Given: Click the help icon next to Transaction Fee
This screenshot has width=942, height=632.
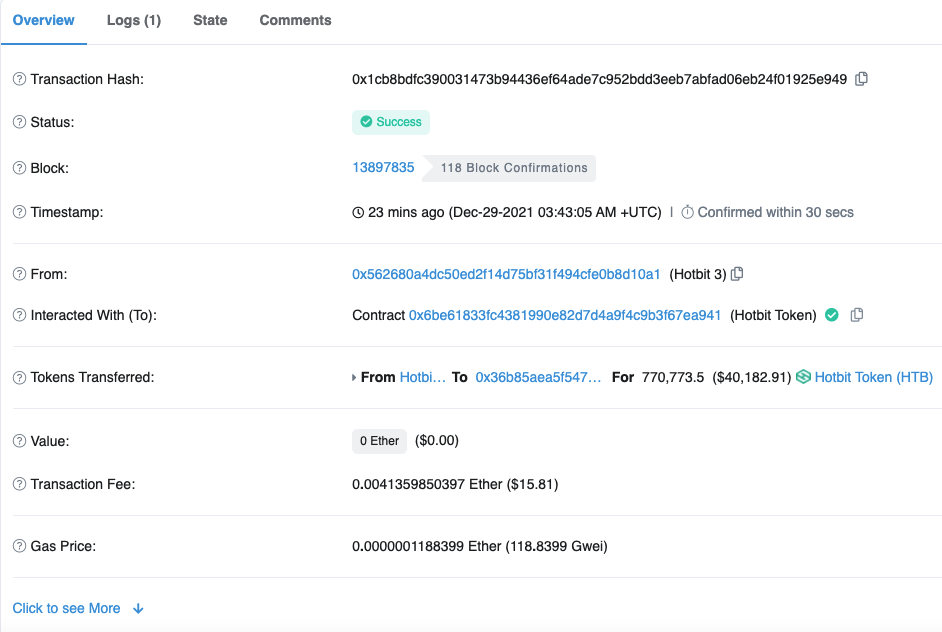Looking at the screenshot, I should click(x=19, y=484).
